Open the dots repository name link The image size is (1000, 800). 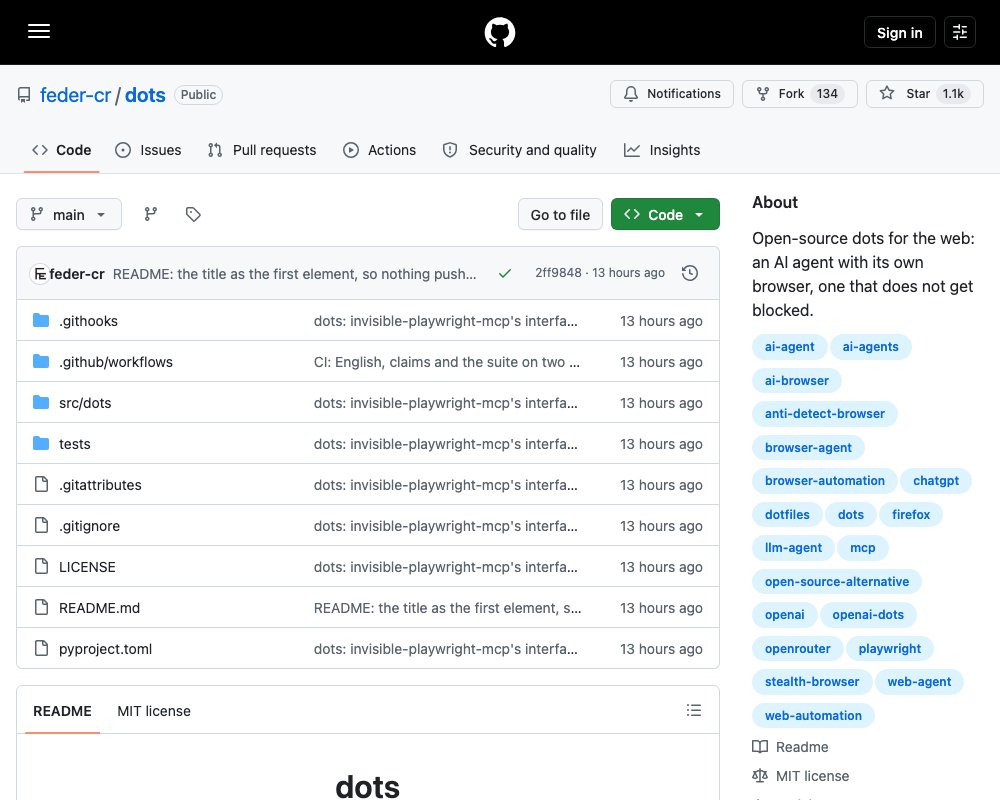click(x=145, y=95)
